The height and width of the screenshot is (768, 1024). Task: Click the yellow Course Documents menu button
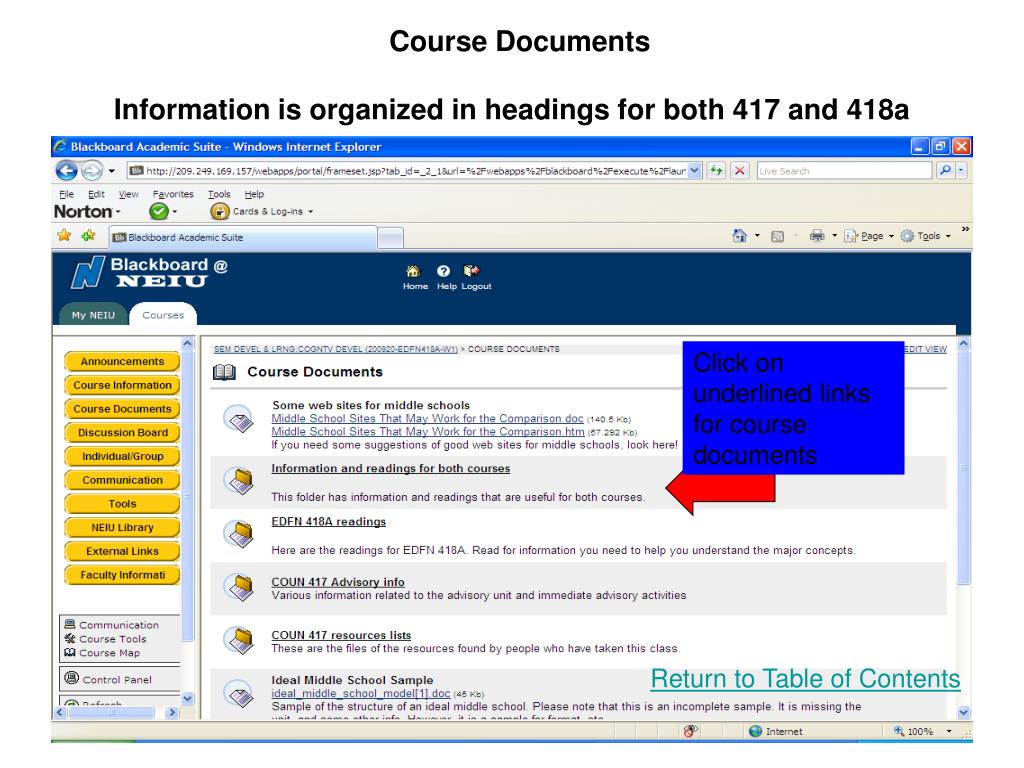click(122, 409)
